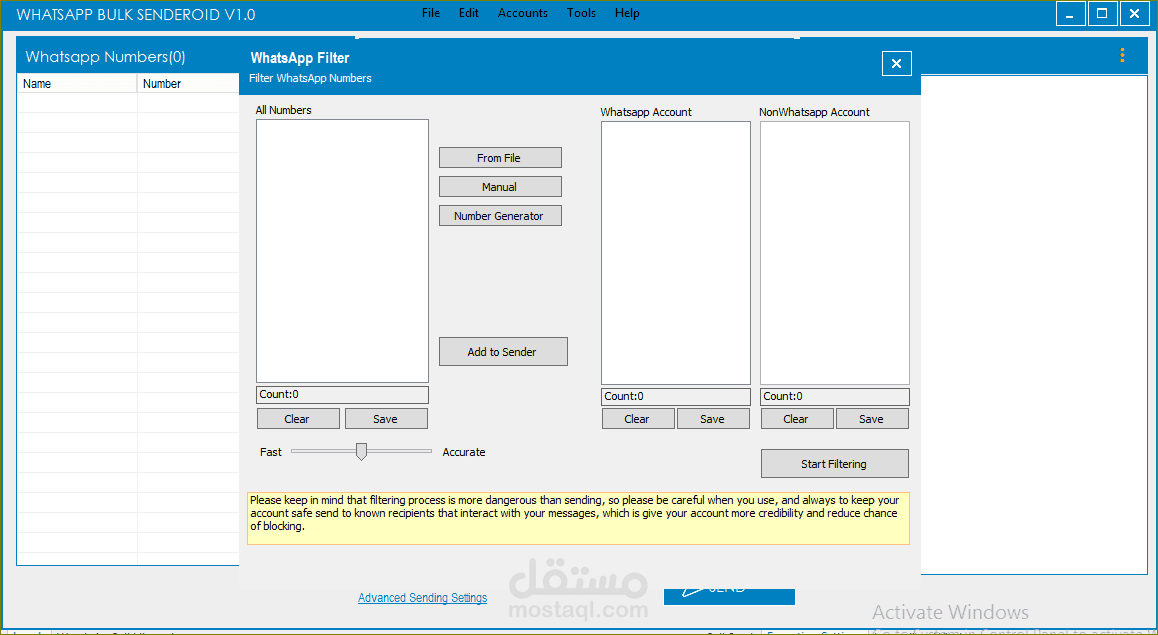This screenshot has height=635, width=1158.
Task: Click inside the NonWhatsapp Account list box
Action: pos(835,253)
